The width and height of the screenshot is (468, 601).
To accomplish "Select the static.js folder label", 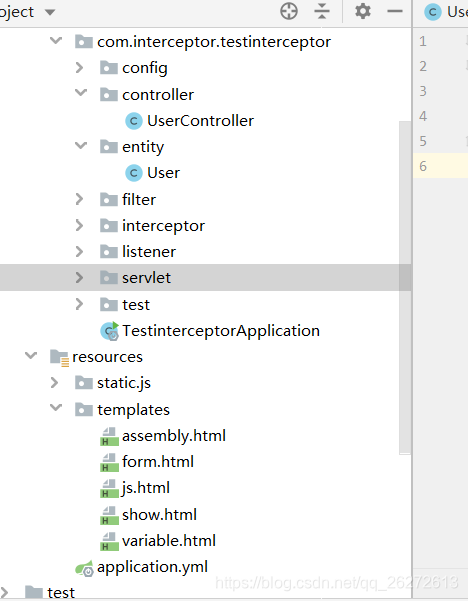I will click(x=124, y=383).
